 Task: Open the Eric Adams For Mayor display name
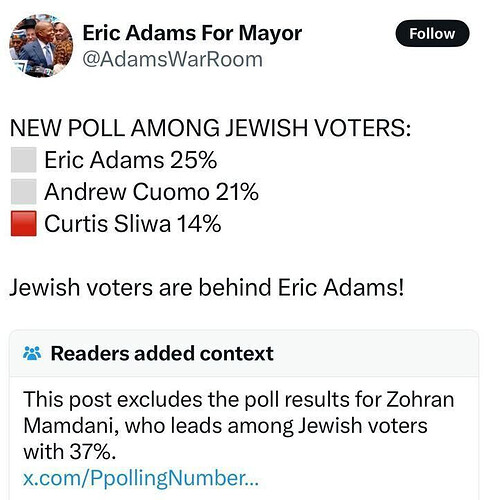tap(192, 33)
